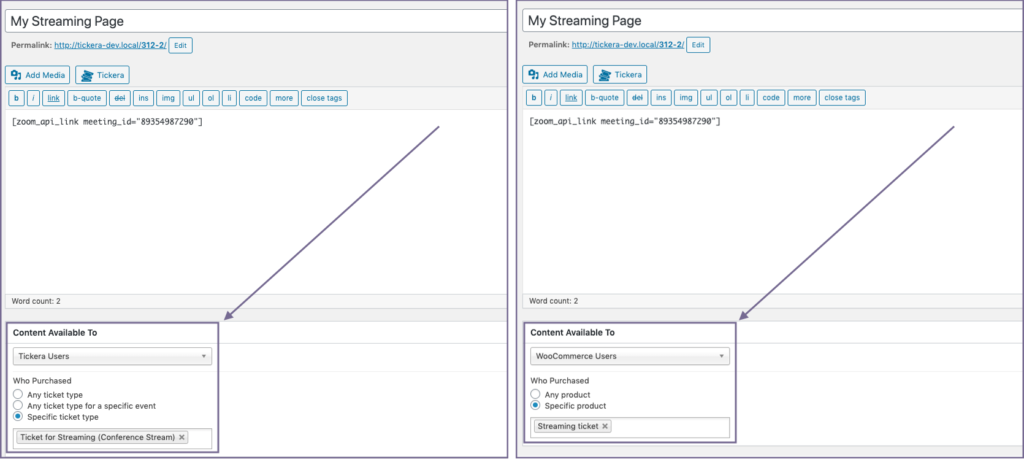Toggle bold 'b' tag in right editor
The width and height of the screenshot is (1024, 459).
coord(534,98)
